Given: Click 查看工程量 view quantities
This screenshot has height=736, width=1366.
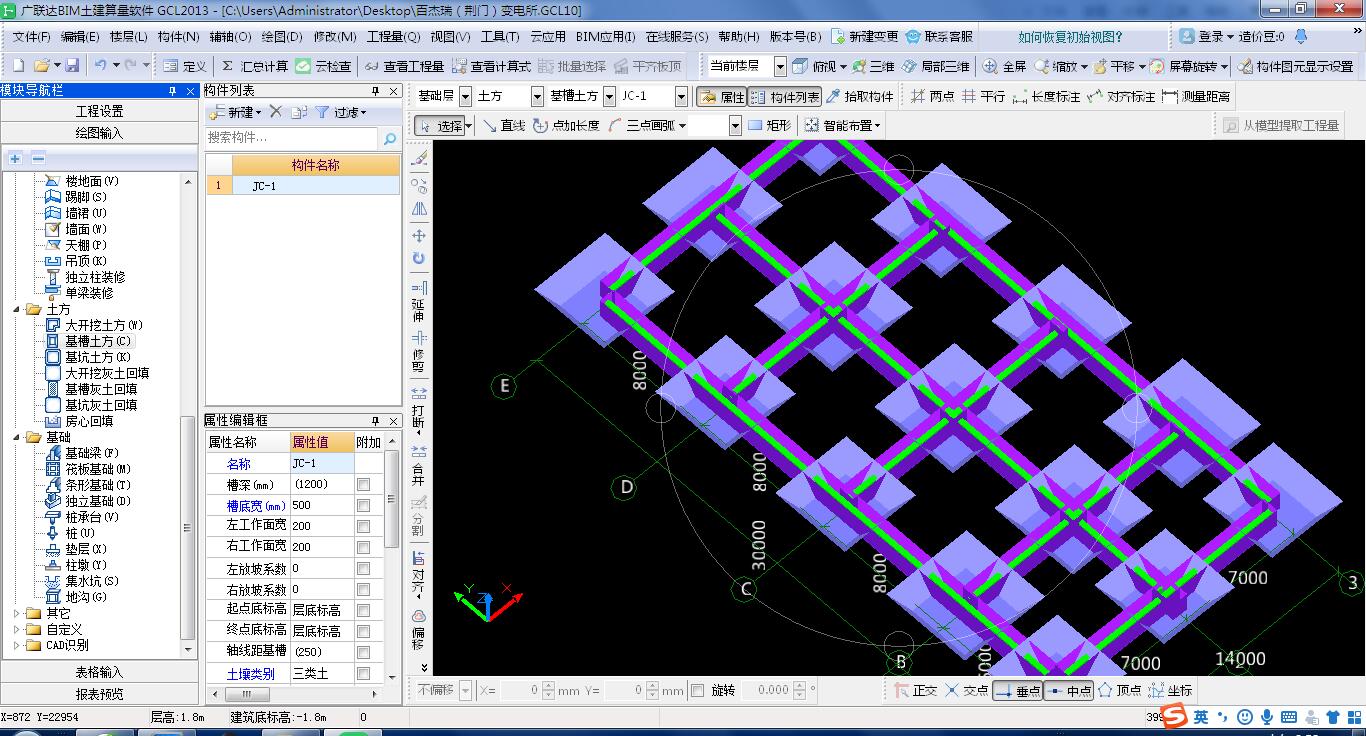Looking at the screenshot, I should (x=403, y=66).
